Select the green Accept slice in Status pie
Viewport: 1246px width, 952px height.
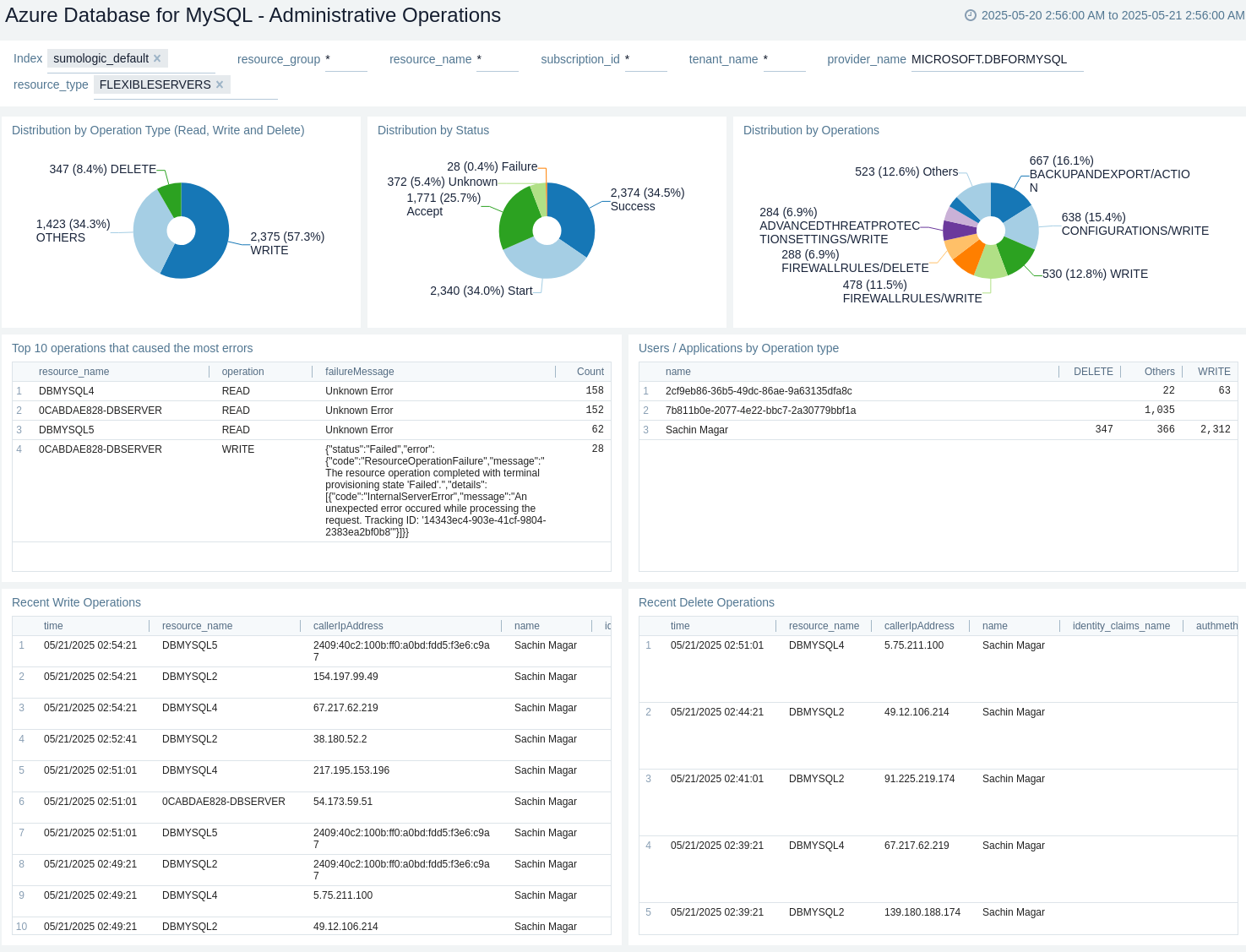click(x=516, y=218)
